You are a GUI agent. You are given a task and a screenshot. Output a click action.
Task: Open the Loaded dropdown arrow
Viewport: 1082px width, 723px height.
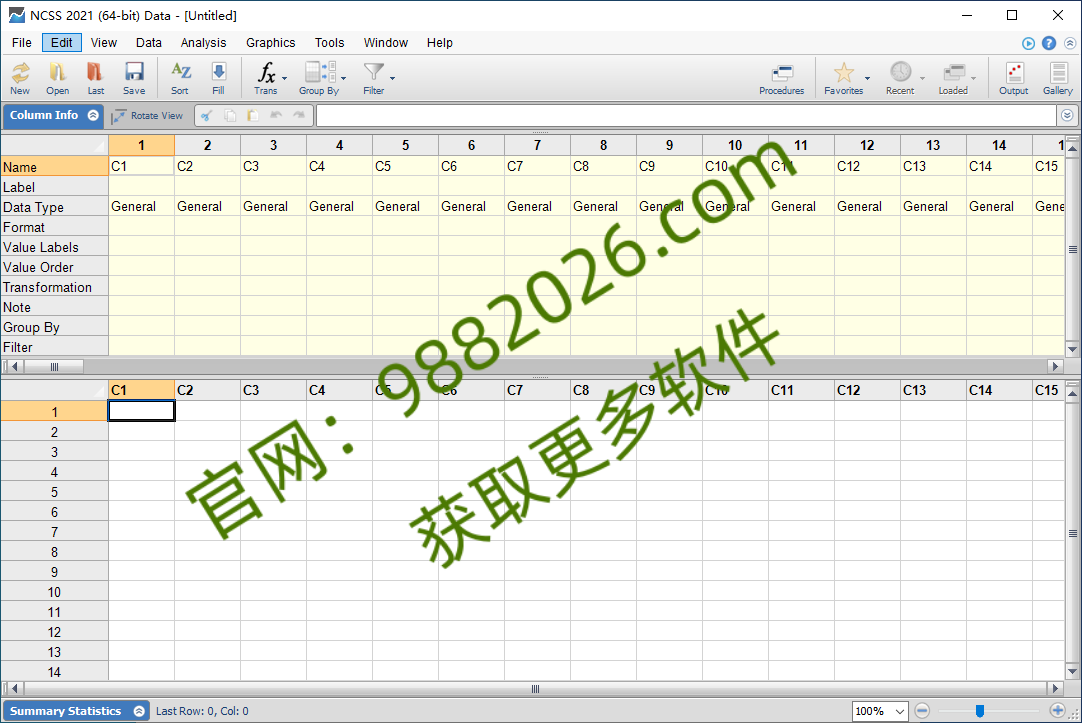[x=973, y=78]
